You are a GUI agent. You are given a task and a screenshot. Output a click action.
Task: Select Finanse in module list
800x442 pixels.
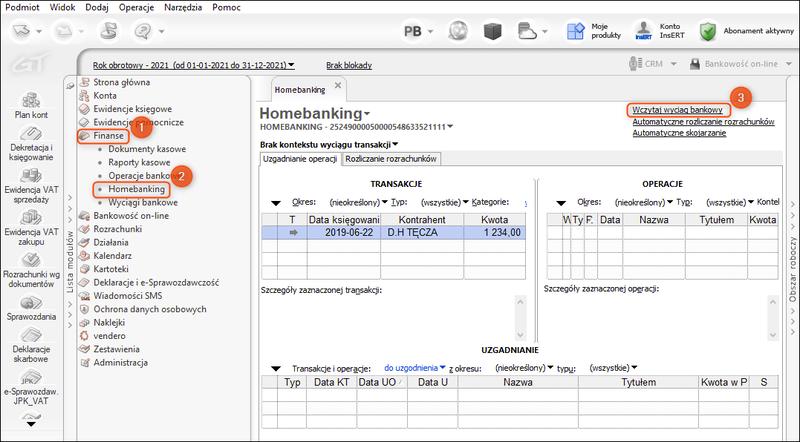tap(108, 136)
